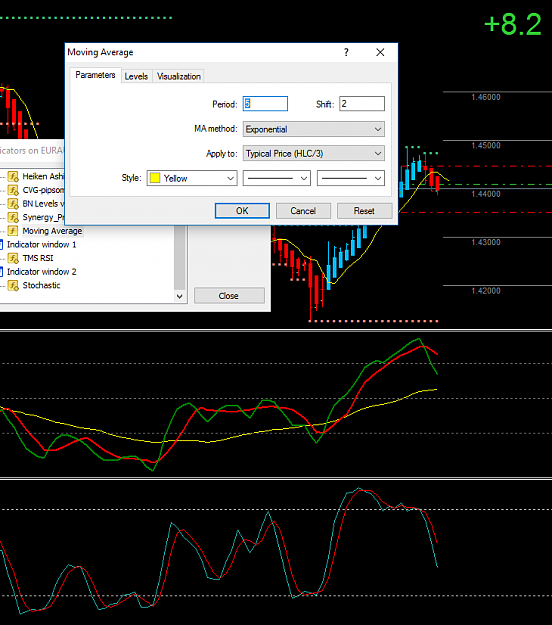Click the 1.45000 price label
The height and width of the screenshot is (625, 552).
[486, 145]
